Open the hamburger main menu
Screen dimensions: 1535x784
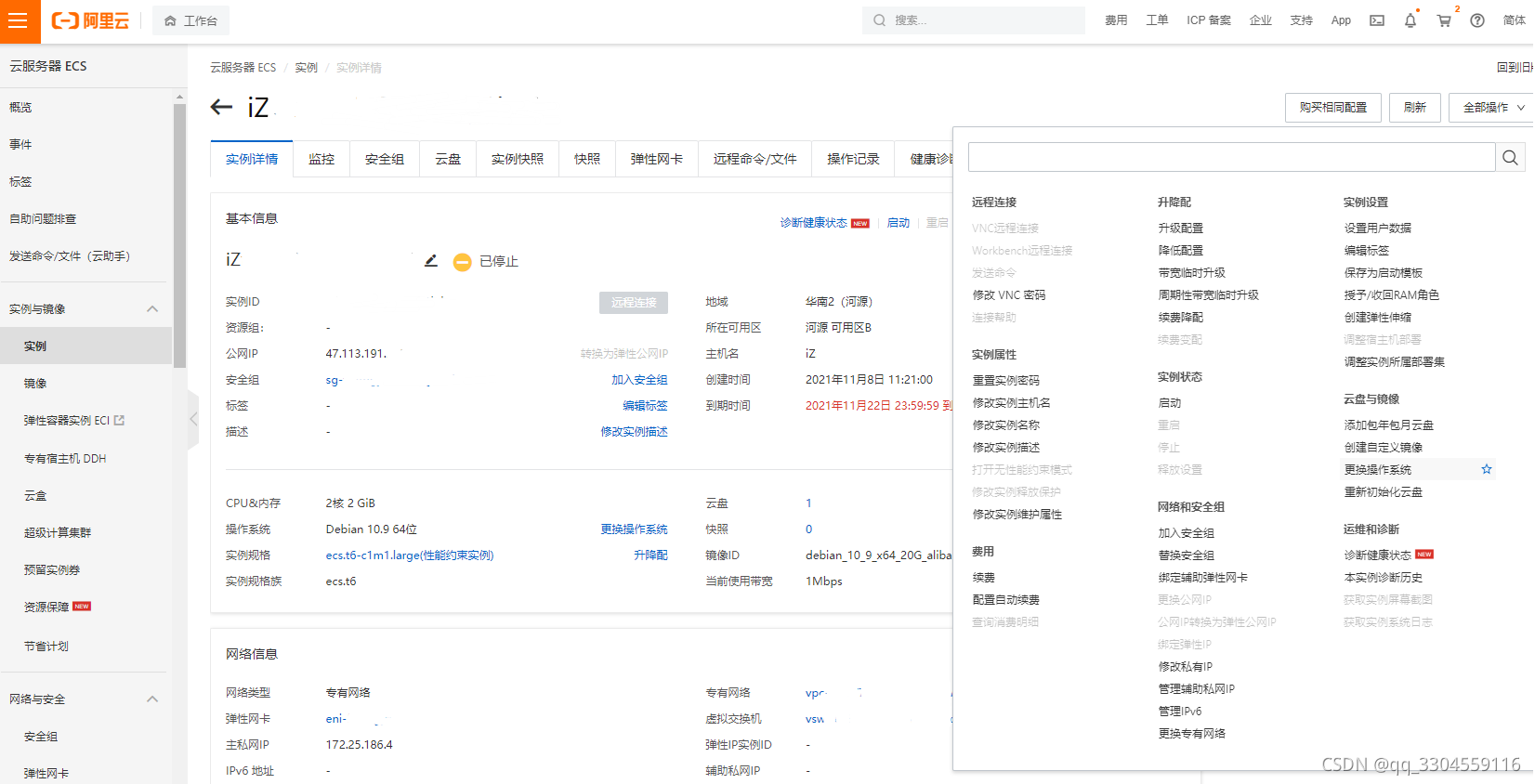point(19,20)
